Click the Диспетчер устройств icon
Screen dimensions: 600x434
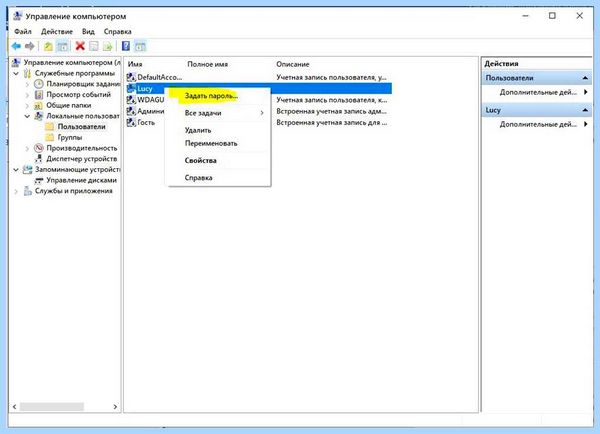click(x=39, y=158)
